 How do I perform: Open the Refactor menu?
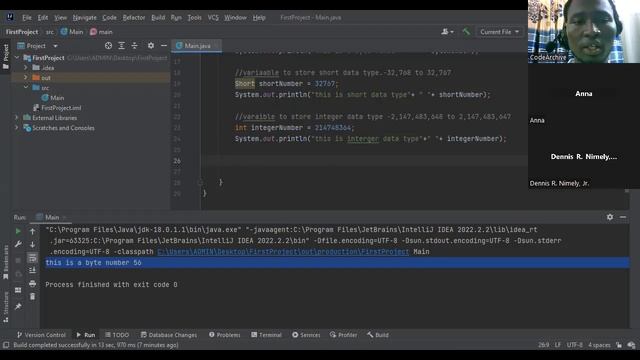(134, 18)
